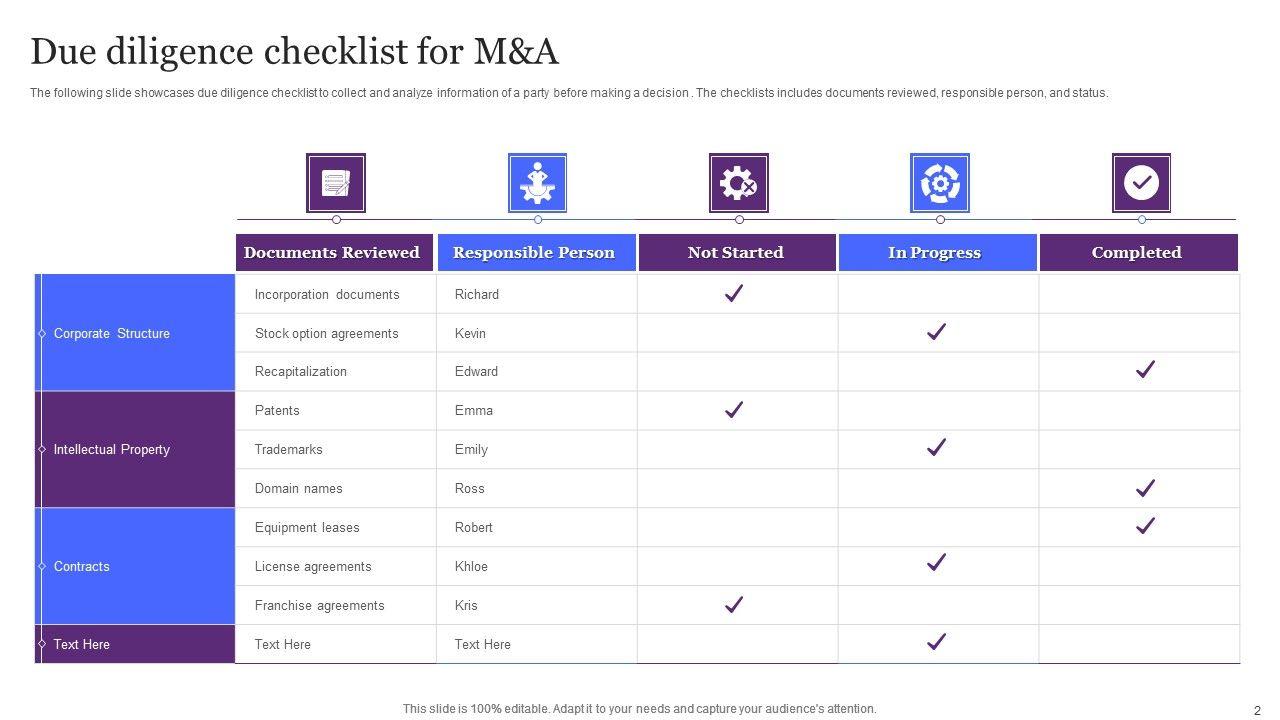Click the Text Here category label
1280x720 pixels.
coord(82,644)
